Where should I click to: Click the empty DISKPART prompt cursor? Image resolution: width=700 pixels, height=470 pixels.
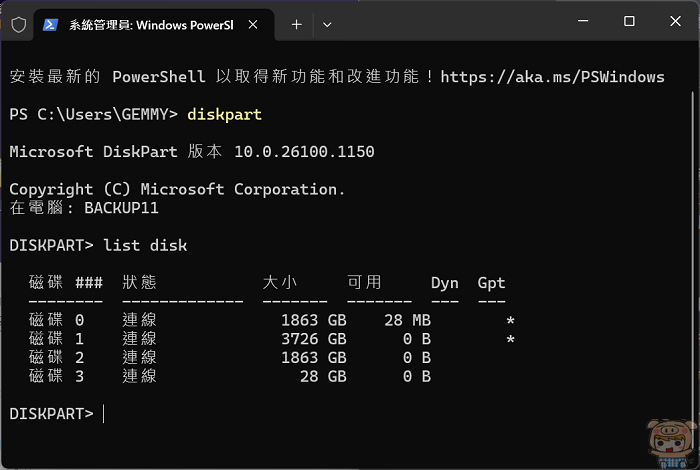pyautogui.click(x=103, y=414)
